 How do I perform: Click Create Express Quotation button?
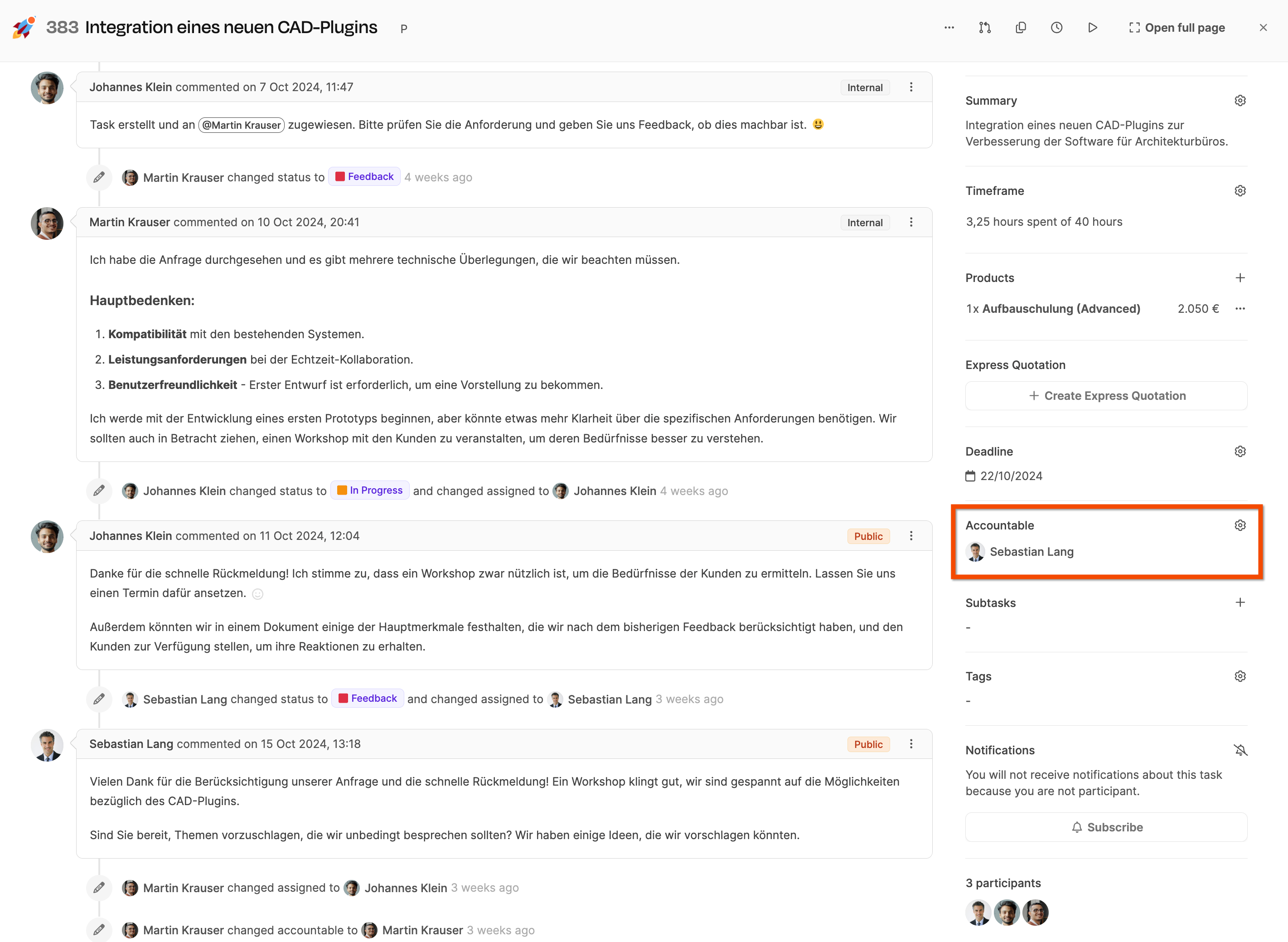(1106, 396)
